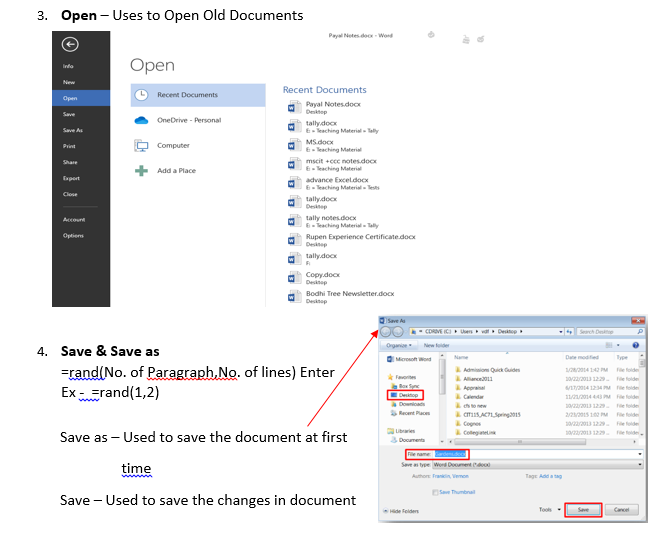
Task: Open tally notes.docx recent file
Action: [333, 221]
